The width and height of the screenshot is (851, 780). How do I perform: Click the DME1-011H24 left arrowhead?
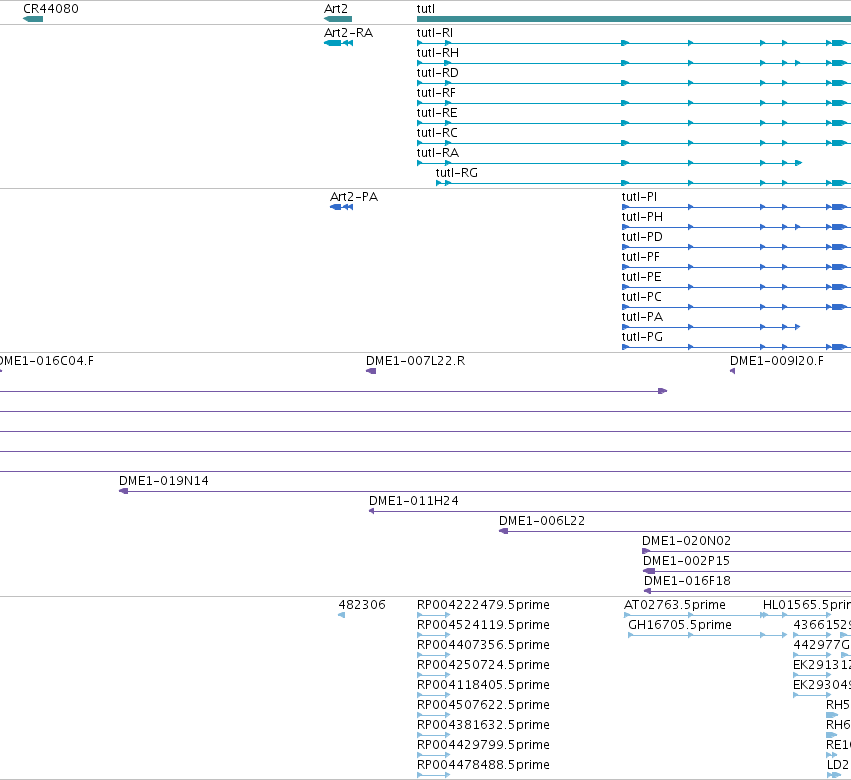(372, 511)
